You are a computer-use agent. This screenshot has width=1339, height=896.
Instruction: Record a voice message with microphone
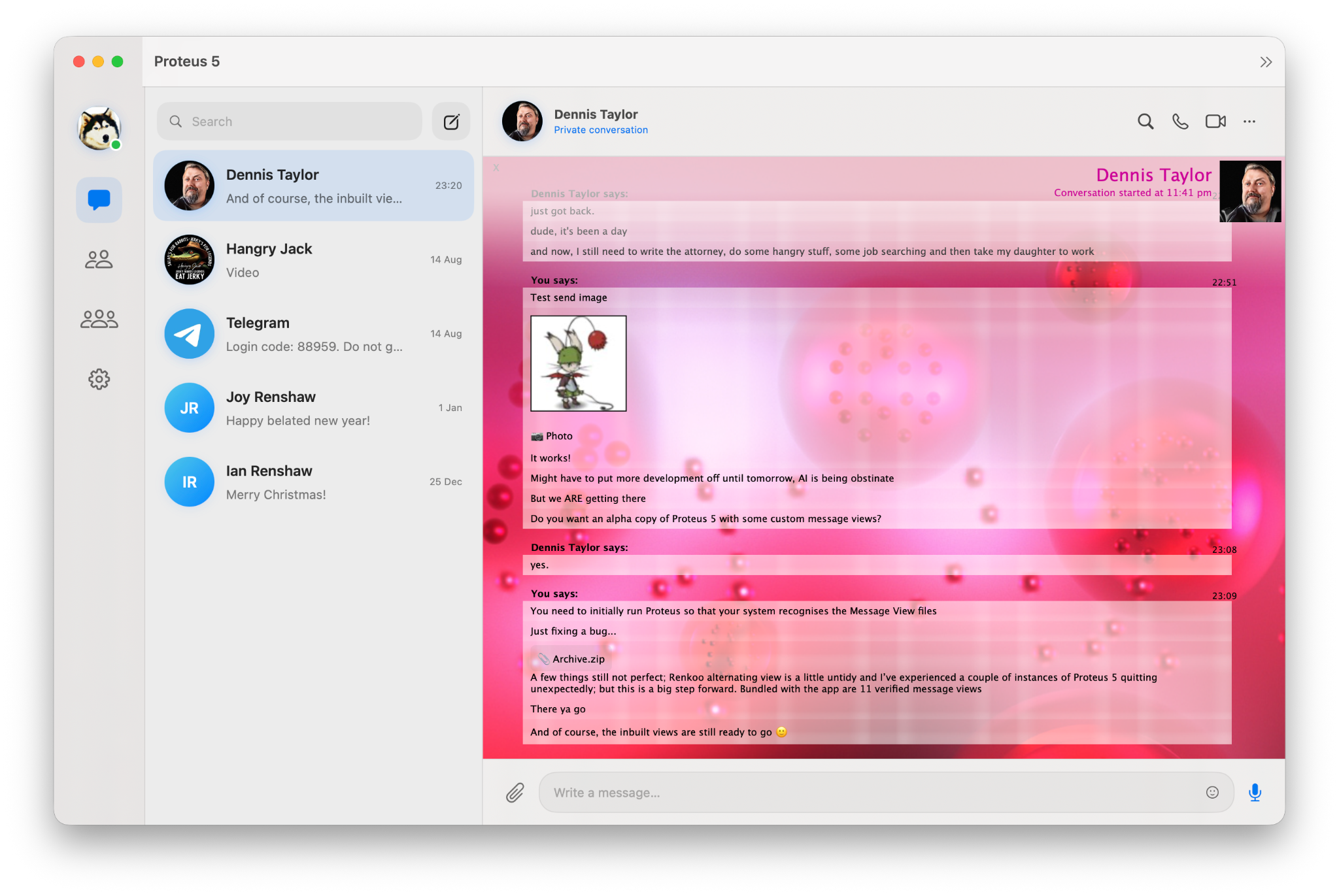[1255, 793]
